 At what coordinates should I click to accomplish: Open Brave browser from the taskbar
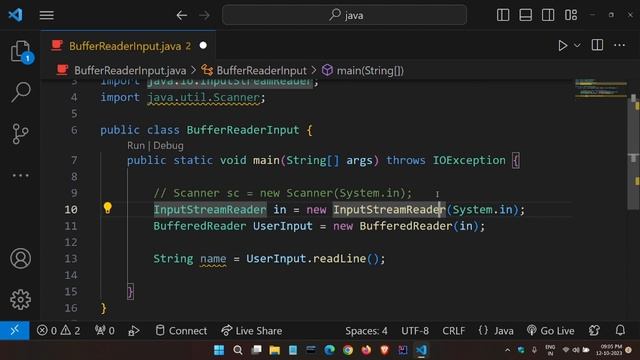click(x=384, y=350)
